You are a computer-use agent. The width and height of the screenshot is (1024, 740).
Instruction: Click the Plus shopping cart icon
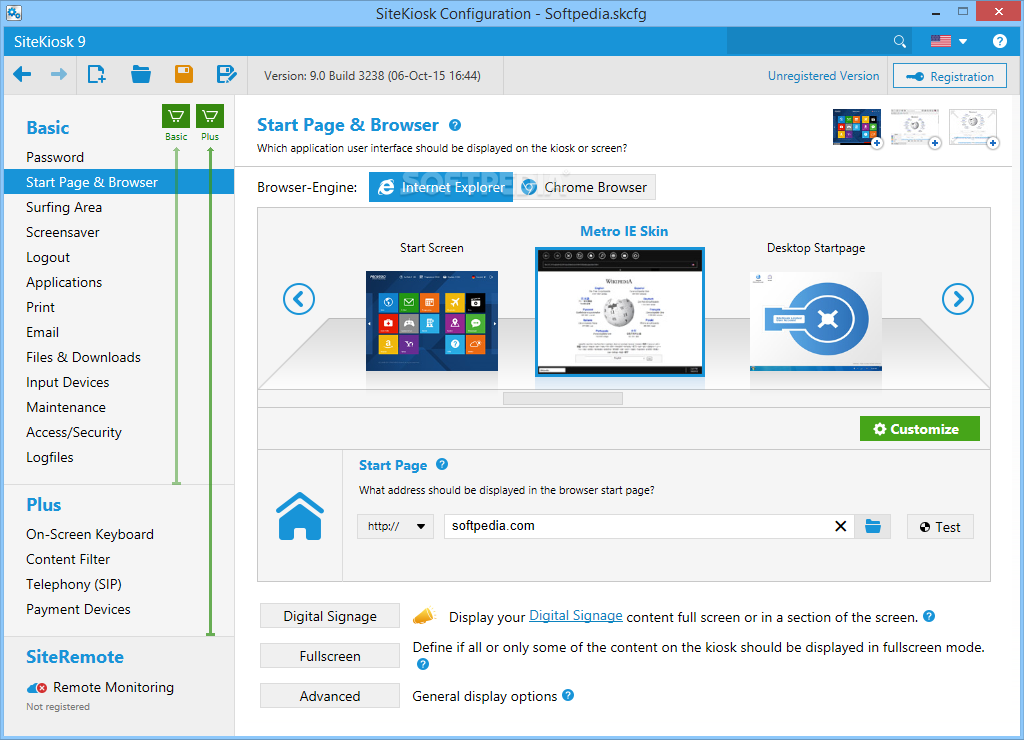pyautogui.click(x=210, y=117)
